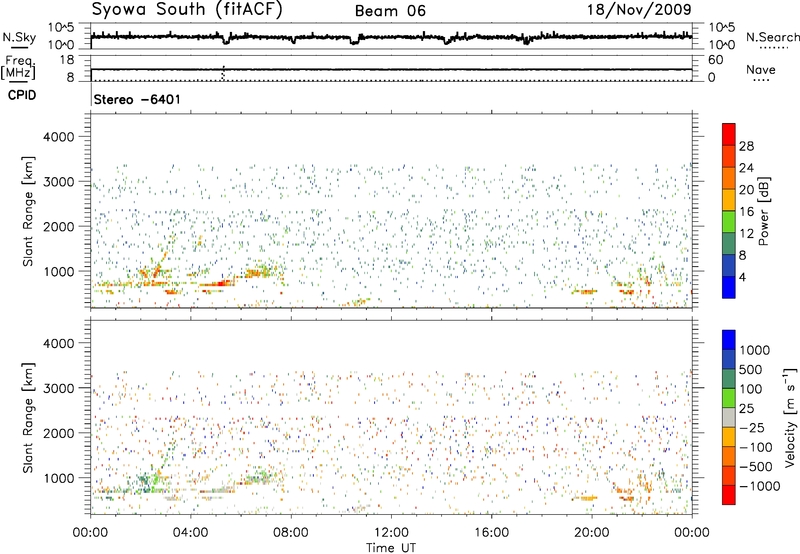Click the 'CPID' label

point(22,95)
